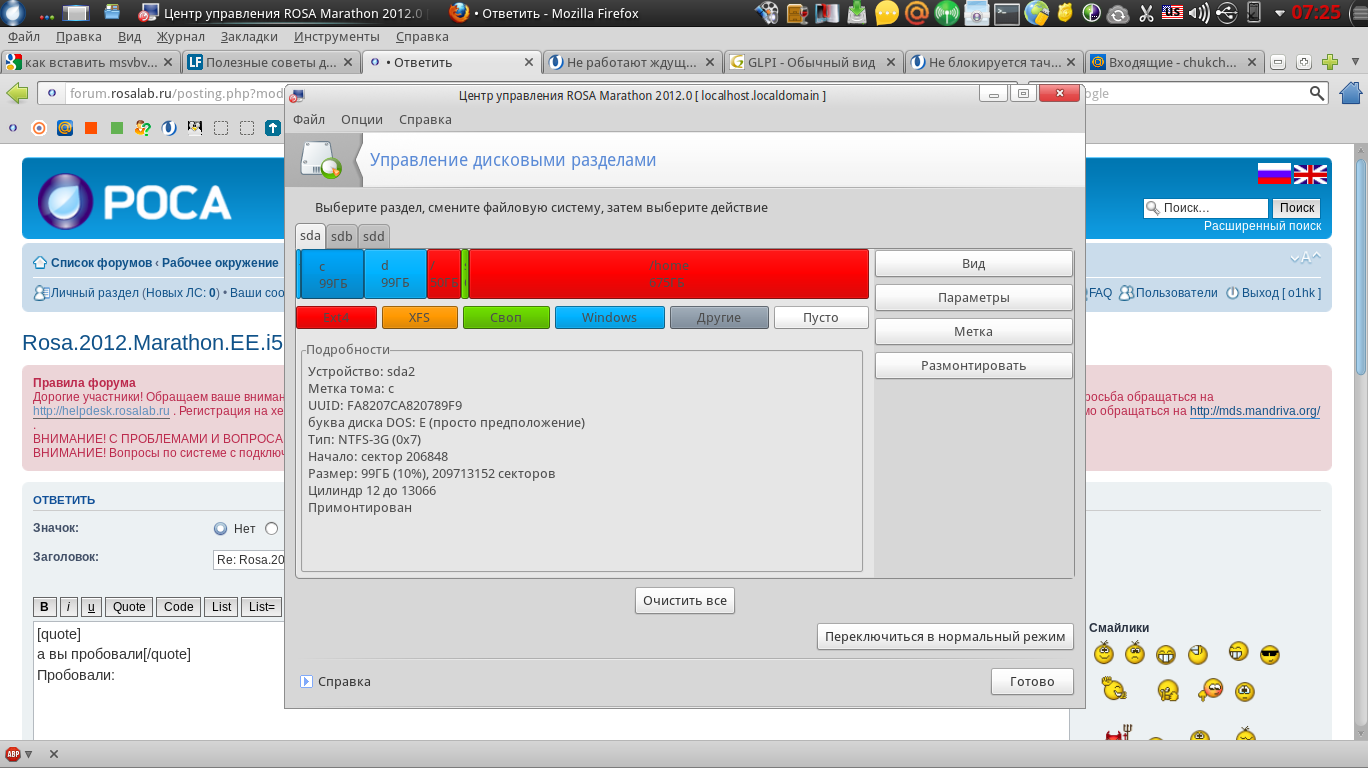The height and width of the screenshot is (768, 1368).
Task: Open the green wireless antenna panel icon
Action: coord(947,13)
